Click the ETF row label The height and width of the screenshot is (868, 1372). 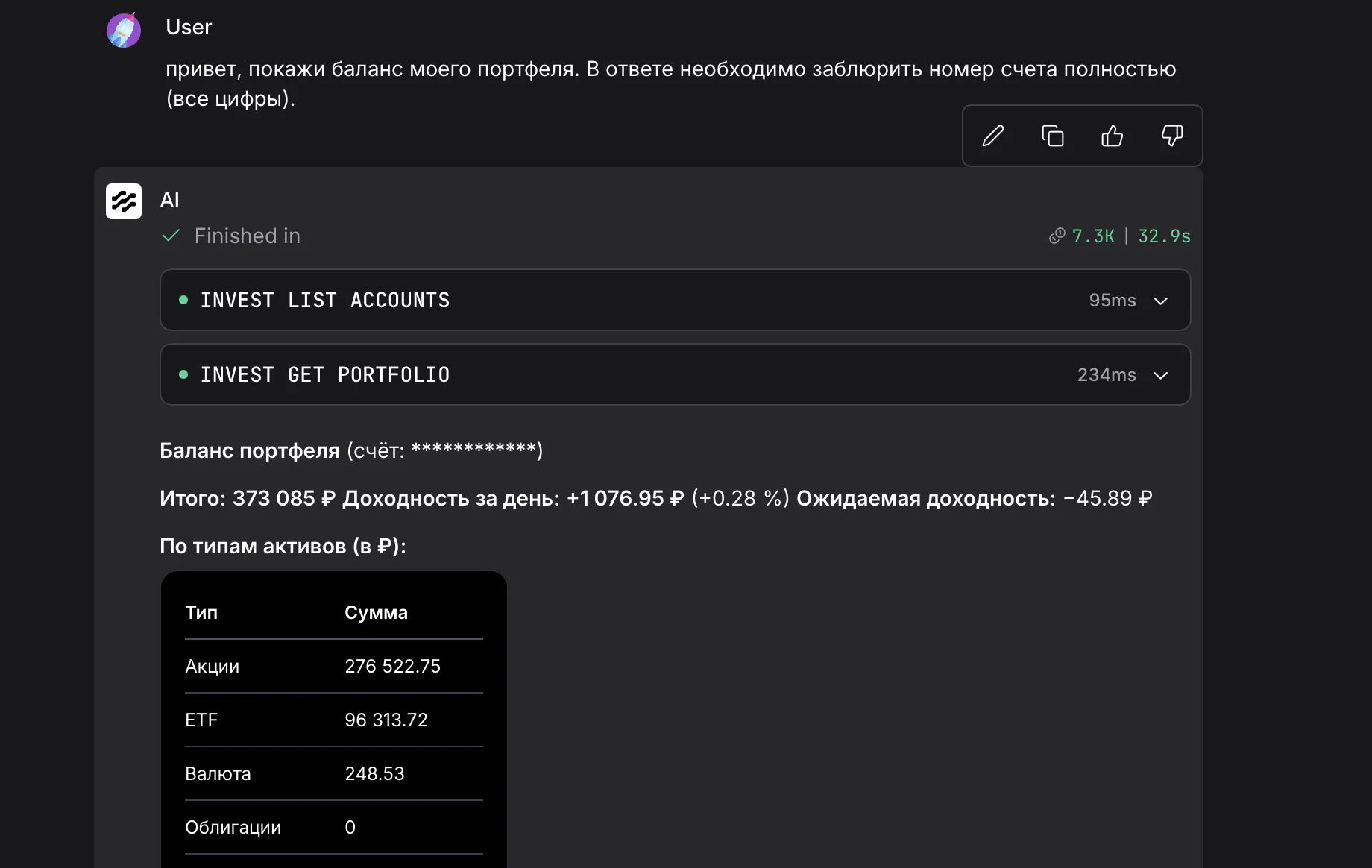tap(201, 720)
